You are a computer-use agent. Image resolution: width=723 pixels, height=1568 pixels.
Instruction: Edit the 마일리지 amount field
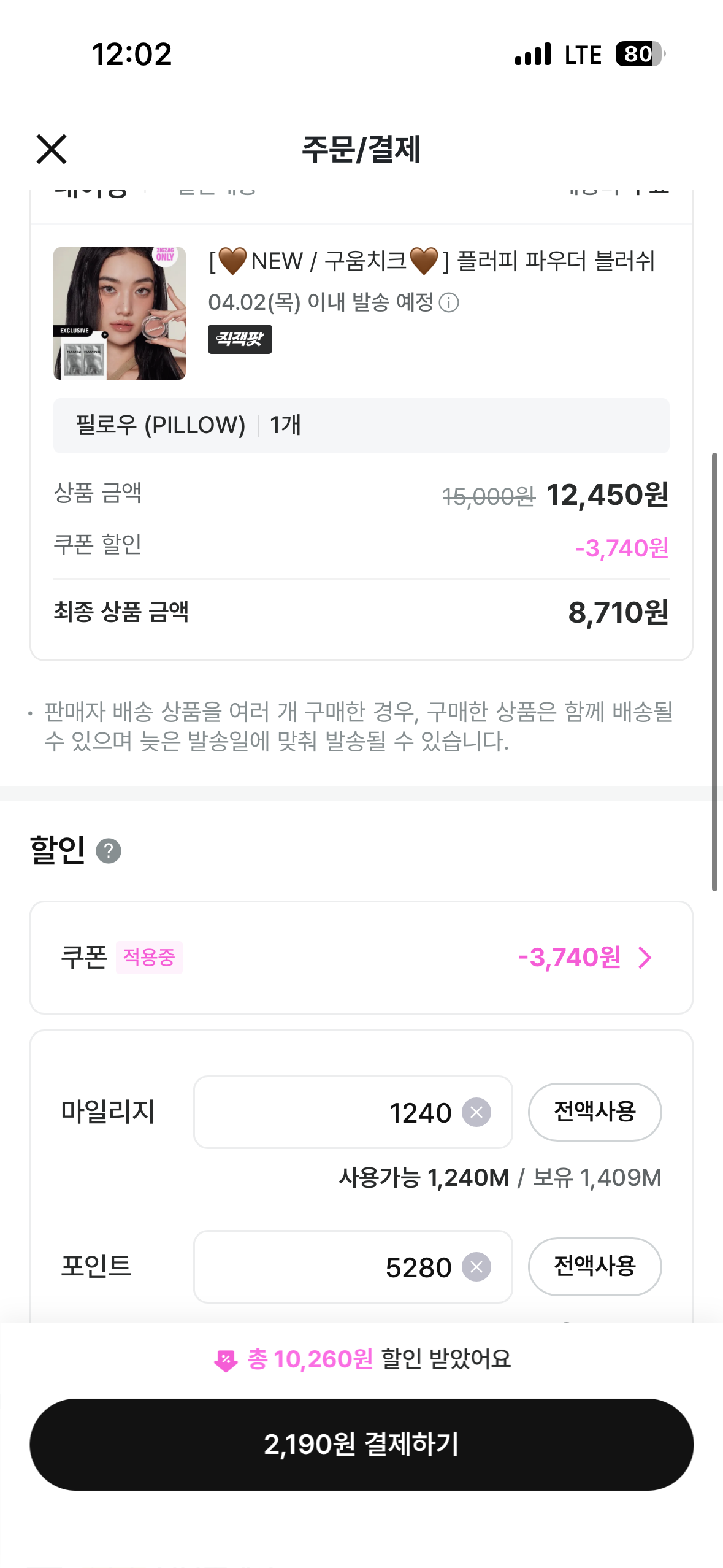331,1112
